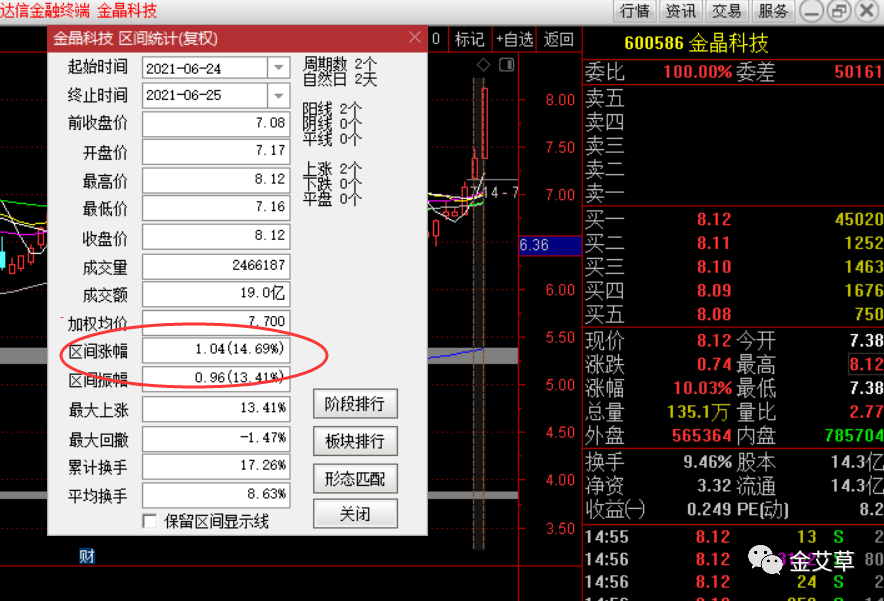Click the diamond icon above the chart
The height and width of the screenshot is (601, 884).
[x=483, y=65]
